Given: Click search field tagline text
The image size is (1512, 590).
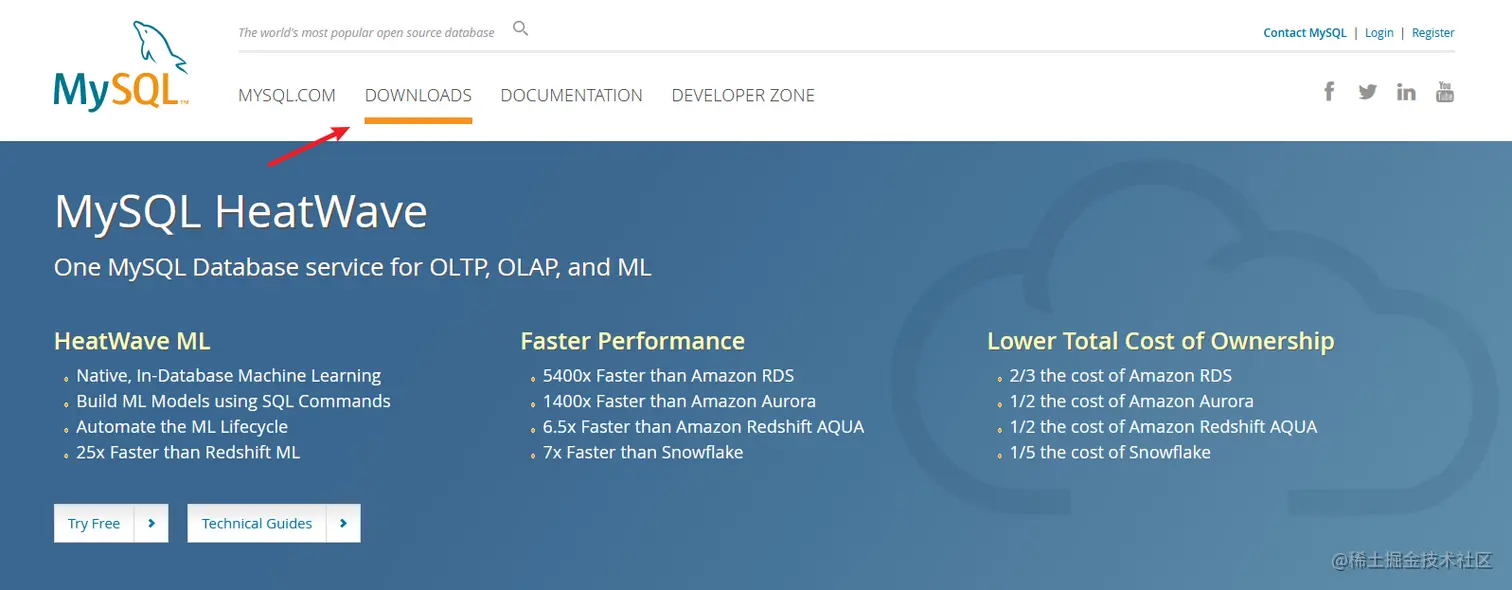Looking at the screenshot, I should (x=366, y=33).
